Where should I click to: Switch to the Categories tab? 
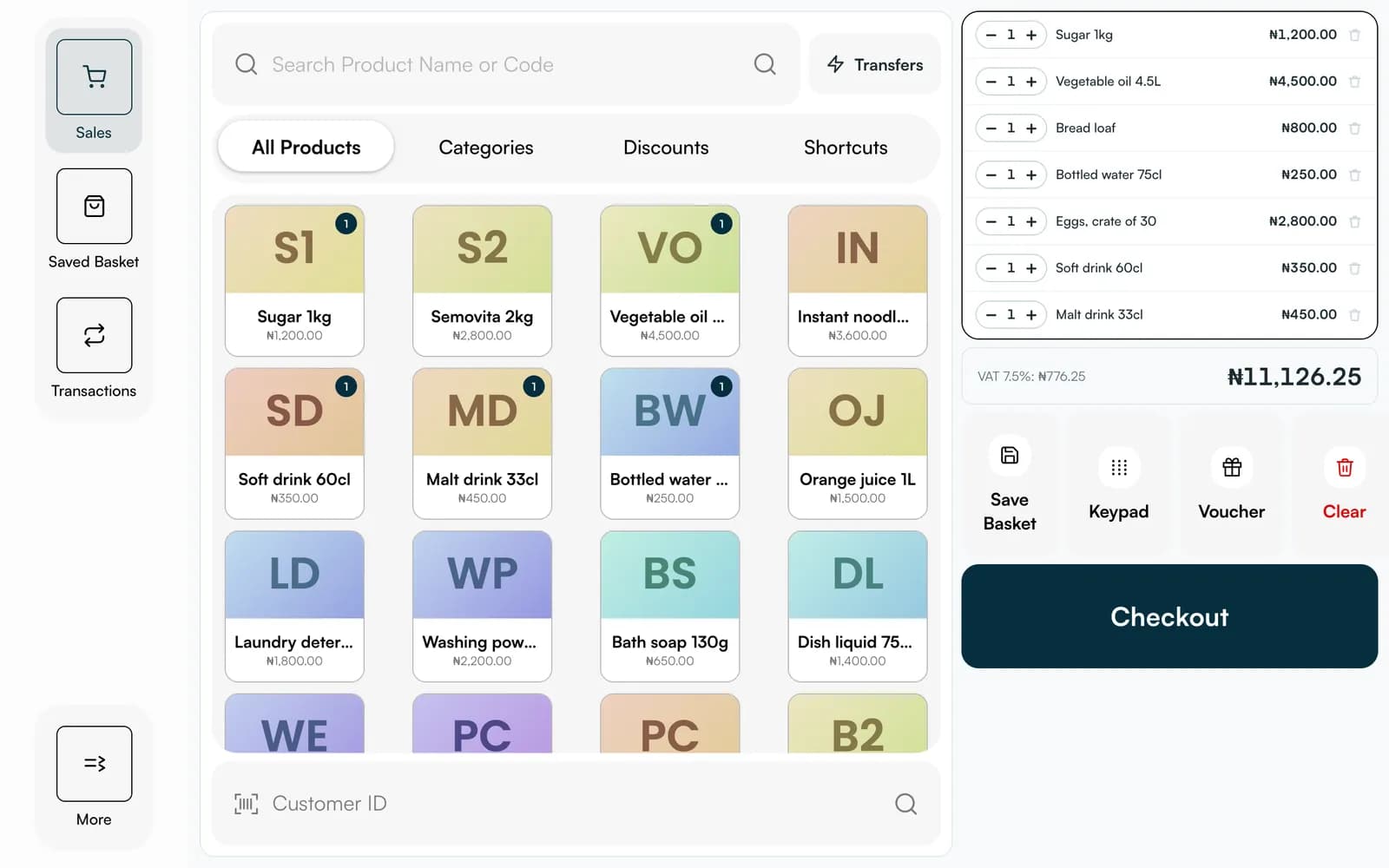tap(486, 148)
